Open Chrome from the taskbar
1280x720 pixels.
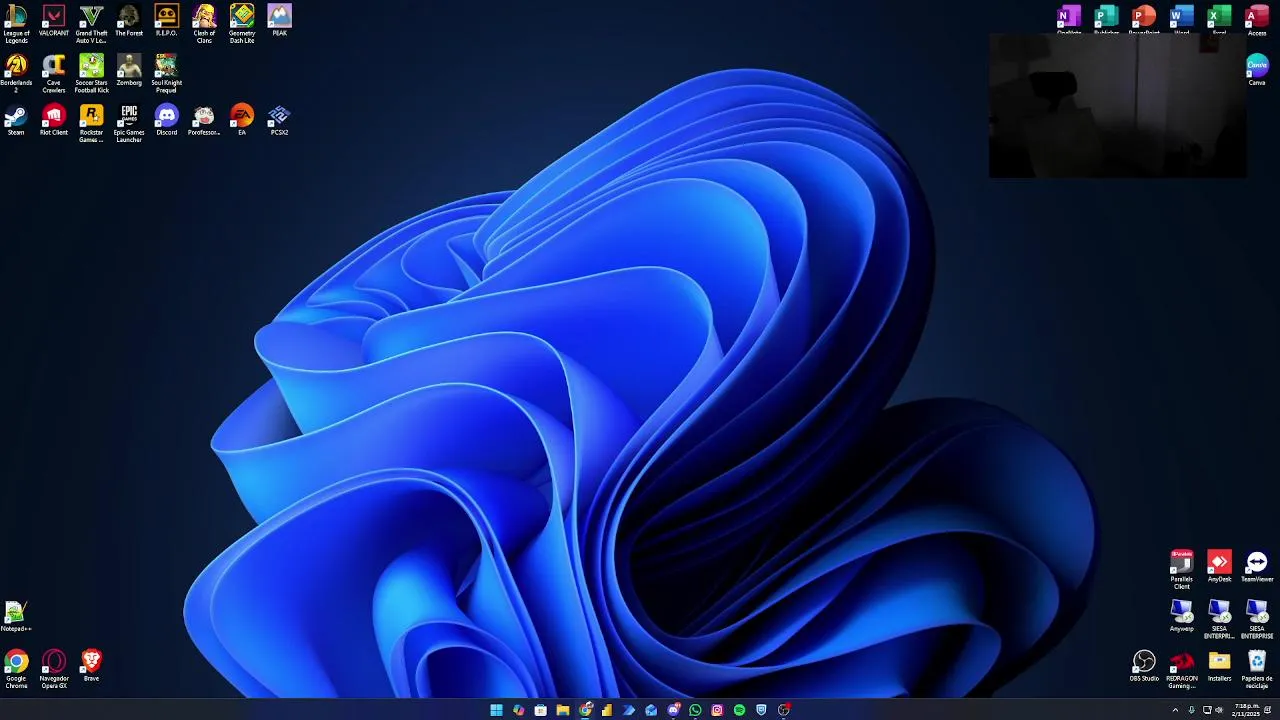(x=585, y=710)
